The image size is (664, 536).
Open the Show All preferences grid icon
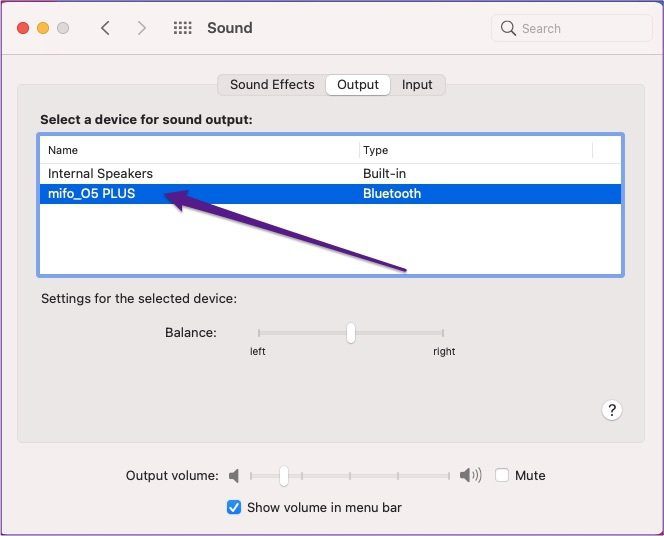click(x=183, y=28)
